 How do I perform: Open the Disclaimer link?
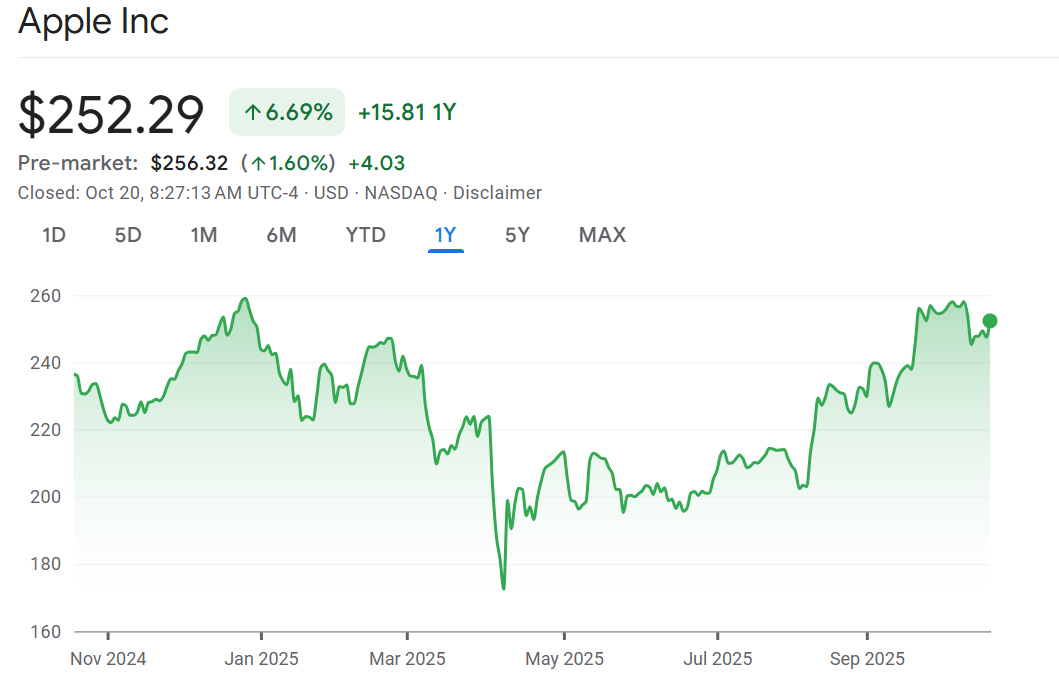click(497, 193)
